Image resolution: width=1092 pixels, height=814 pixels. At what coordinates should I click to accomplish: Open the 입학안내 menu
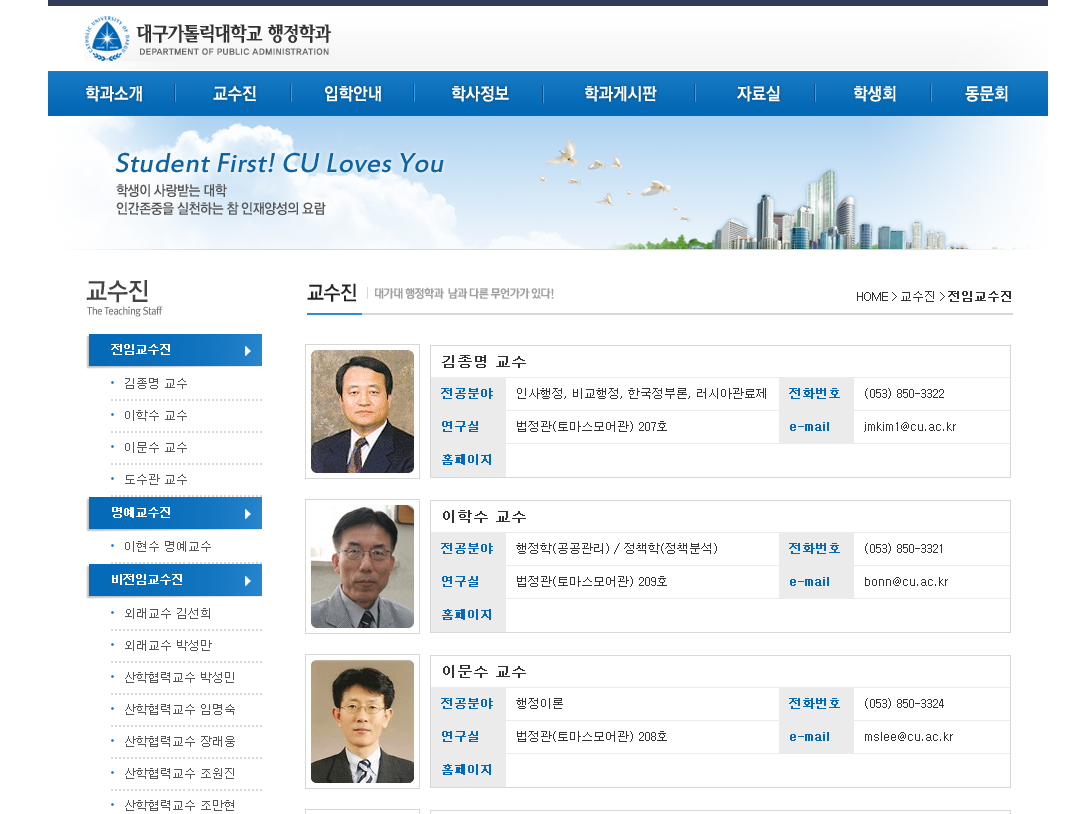(353, 93)
